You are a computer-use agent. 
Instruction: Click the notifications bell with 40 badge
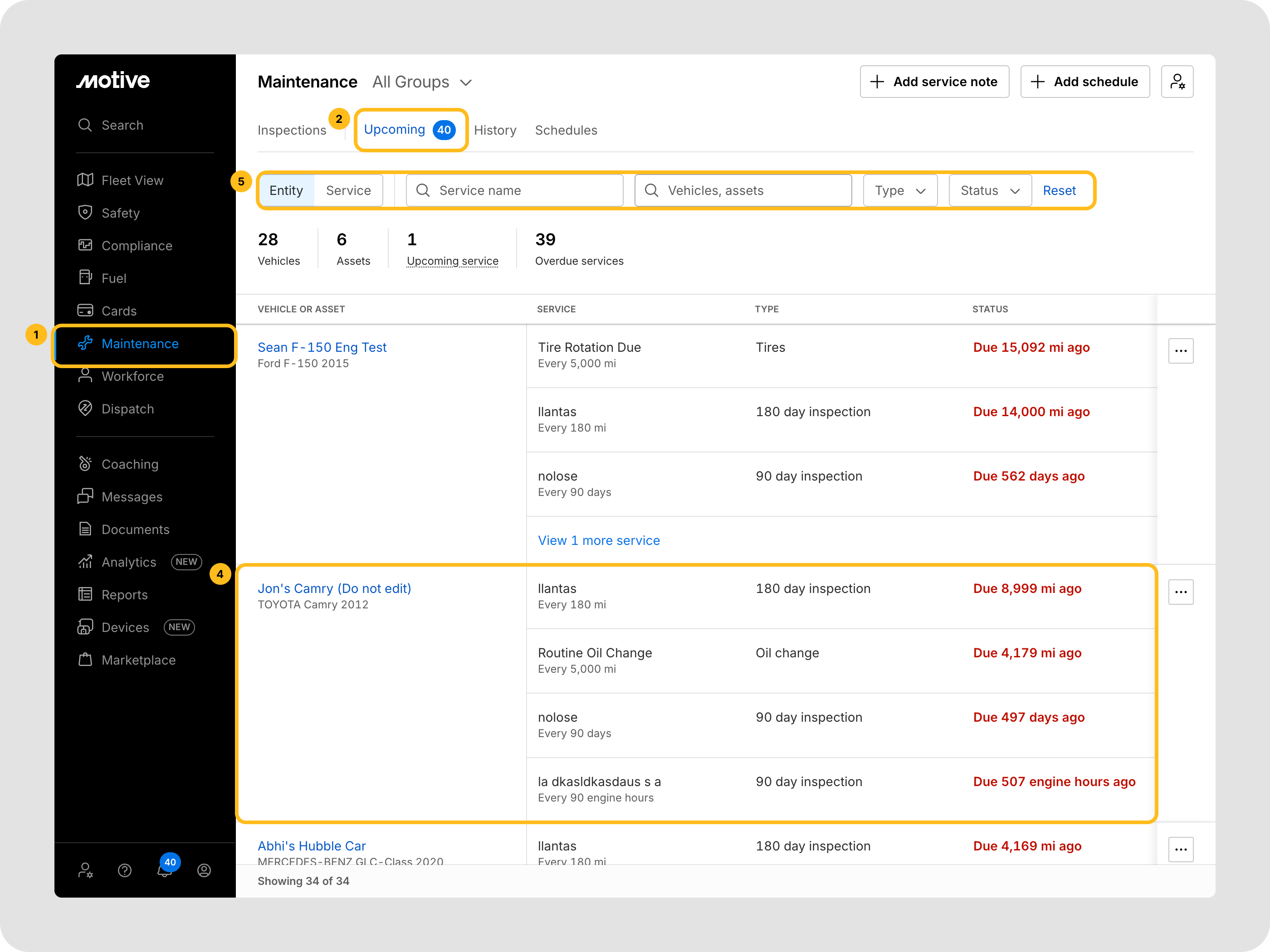pyautogui.click(x=165, y=870)
